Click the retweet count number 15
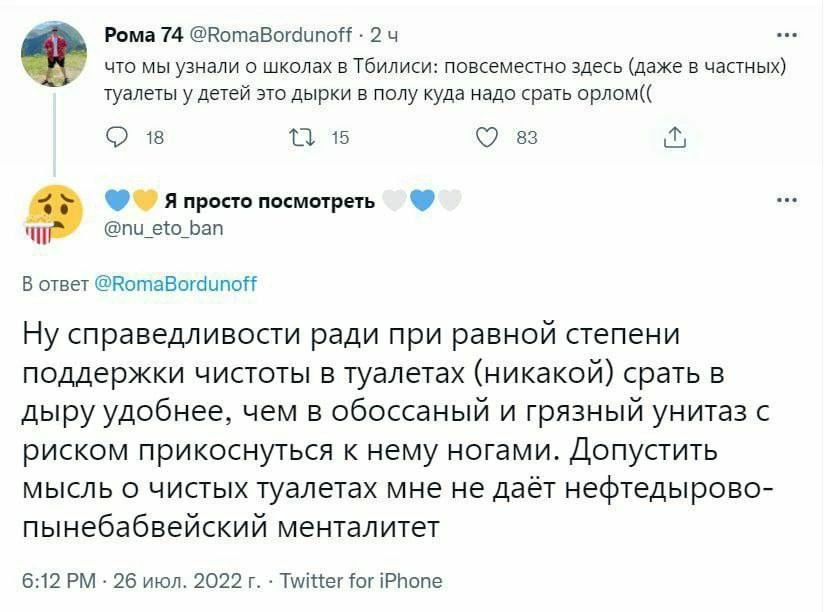824x612 pixels. tap(340, 139)
